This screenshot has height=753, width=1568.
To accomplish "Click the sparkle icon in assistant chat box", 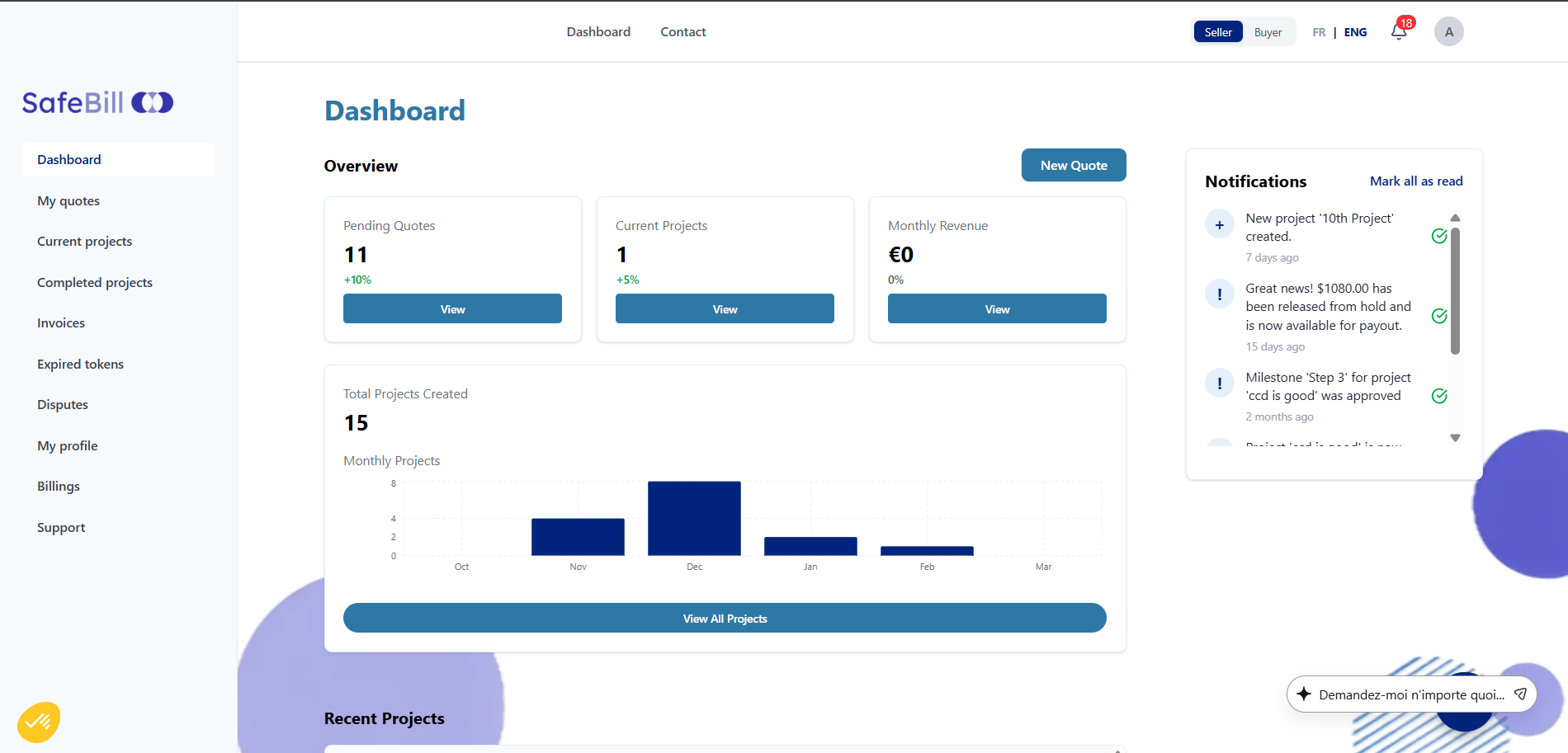I will [1303, 694].
